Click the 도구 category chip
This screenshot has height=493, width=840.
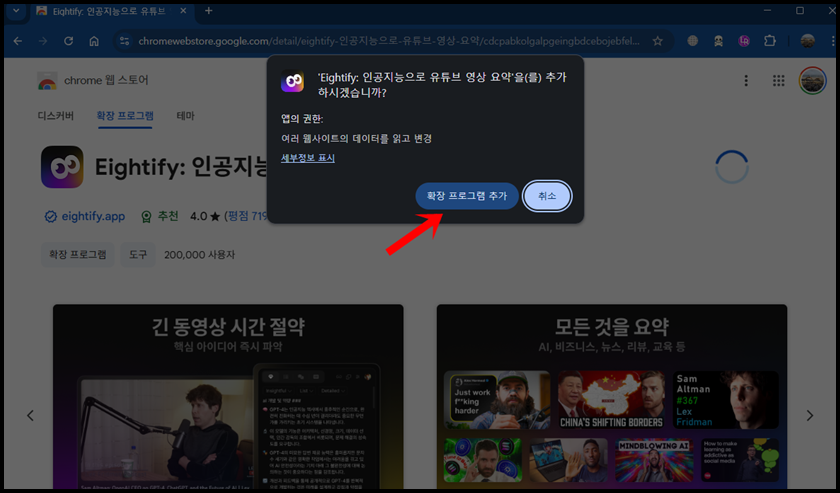138,255
